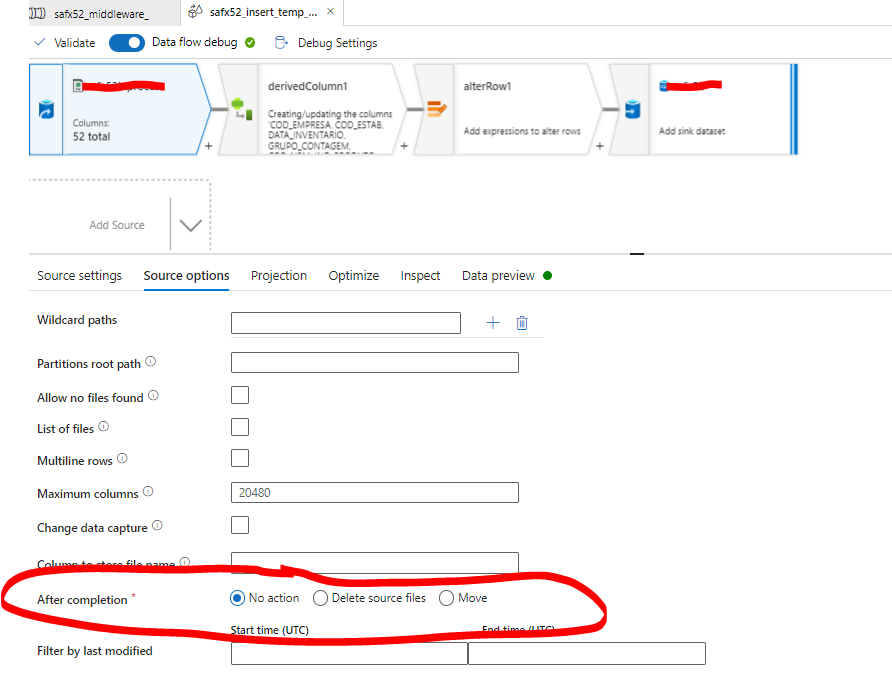The image size is (892, 679).
Task: Enable the Change data capture checkbox
Action: click(240, 525)
